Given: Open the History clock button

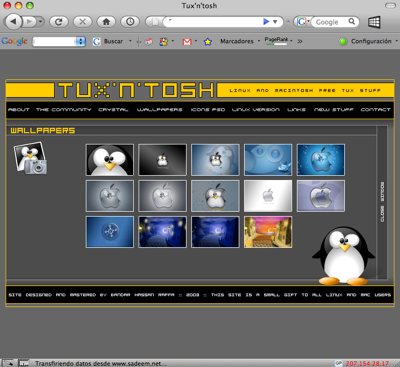Looking at the screenshot, I should [130, 22].
